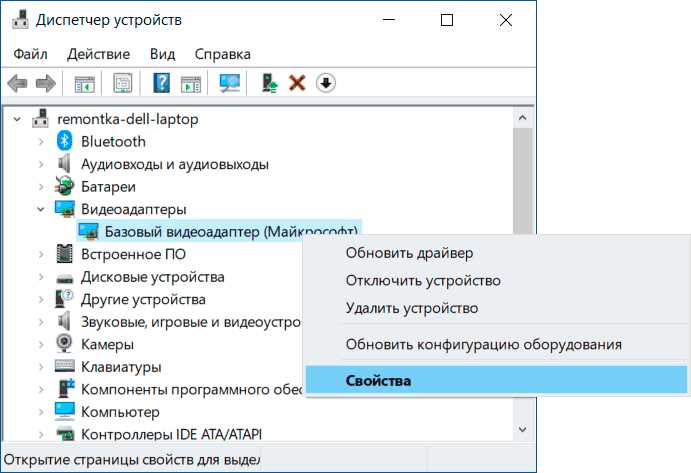Image resolution: width=691 pixels, height=473 pixels.
Task: Open the Действие menu
Action: coord(98,54)
